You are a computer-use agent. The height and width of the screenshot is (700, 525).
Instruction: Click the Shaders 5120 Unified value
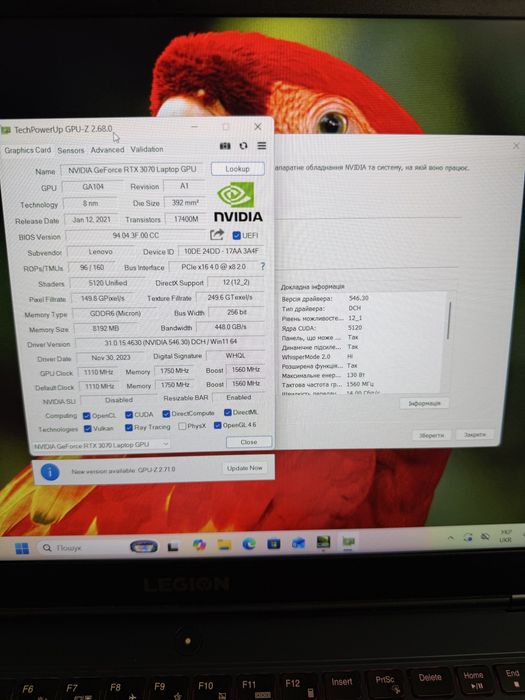tap(108, 283)
